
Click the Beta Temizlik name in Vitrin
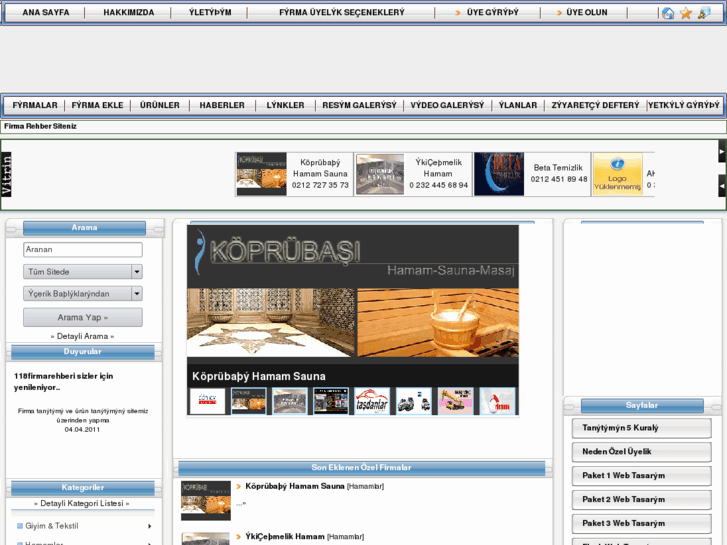tap(558, 168)
